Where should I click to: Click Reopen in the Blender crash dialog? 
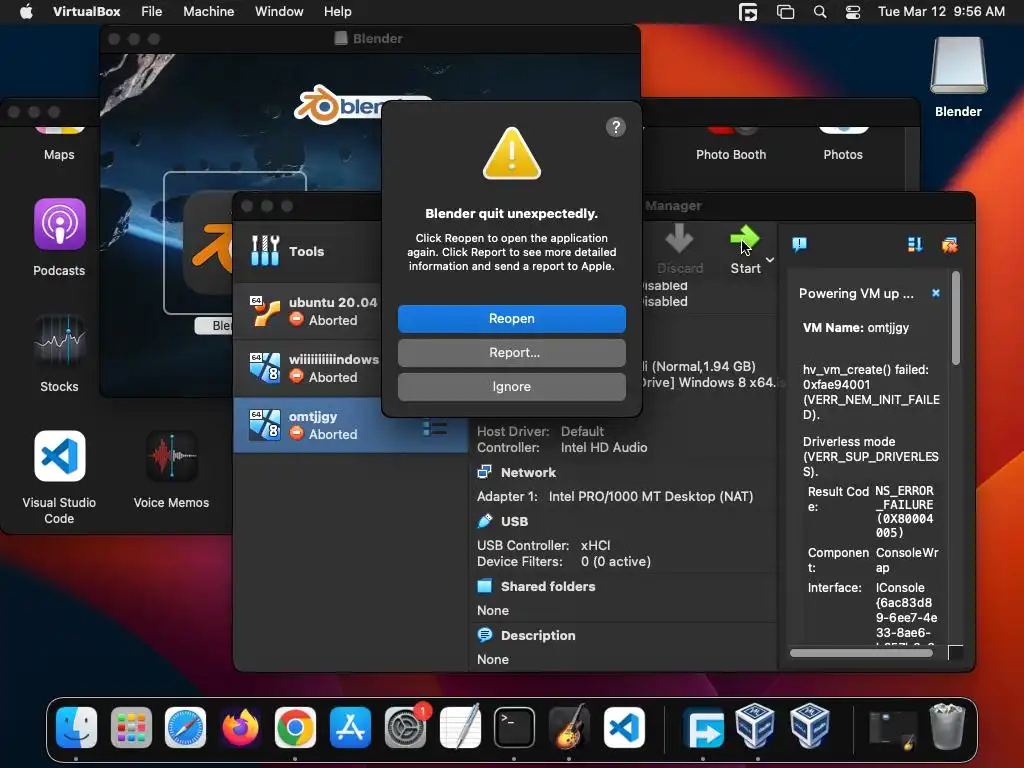coord(511,319)
